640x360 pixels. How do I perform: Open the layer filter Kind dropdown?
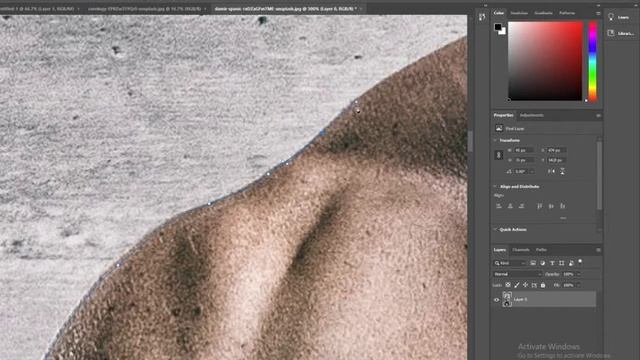(510, 263)
